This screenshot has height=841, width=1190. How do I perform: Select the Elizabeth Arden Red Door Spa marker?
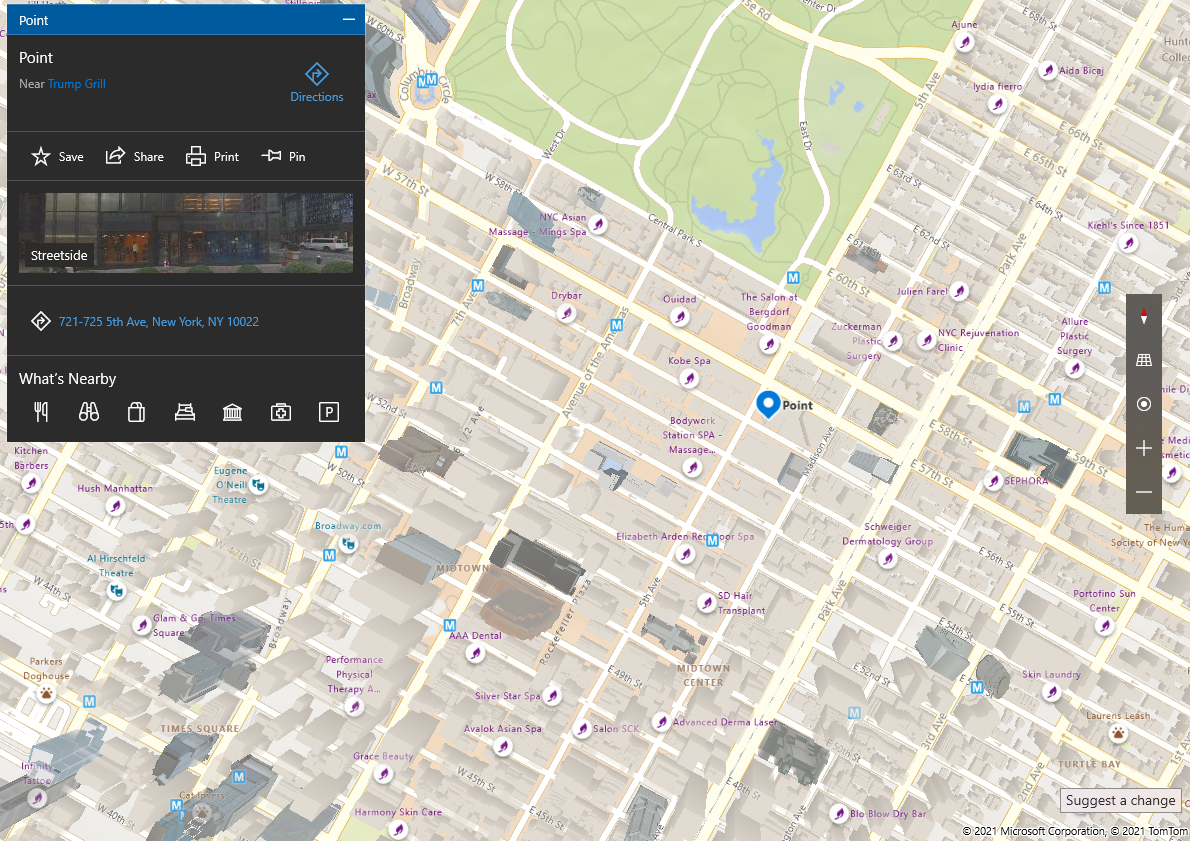685,553
